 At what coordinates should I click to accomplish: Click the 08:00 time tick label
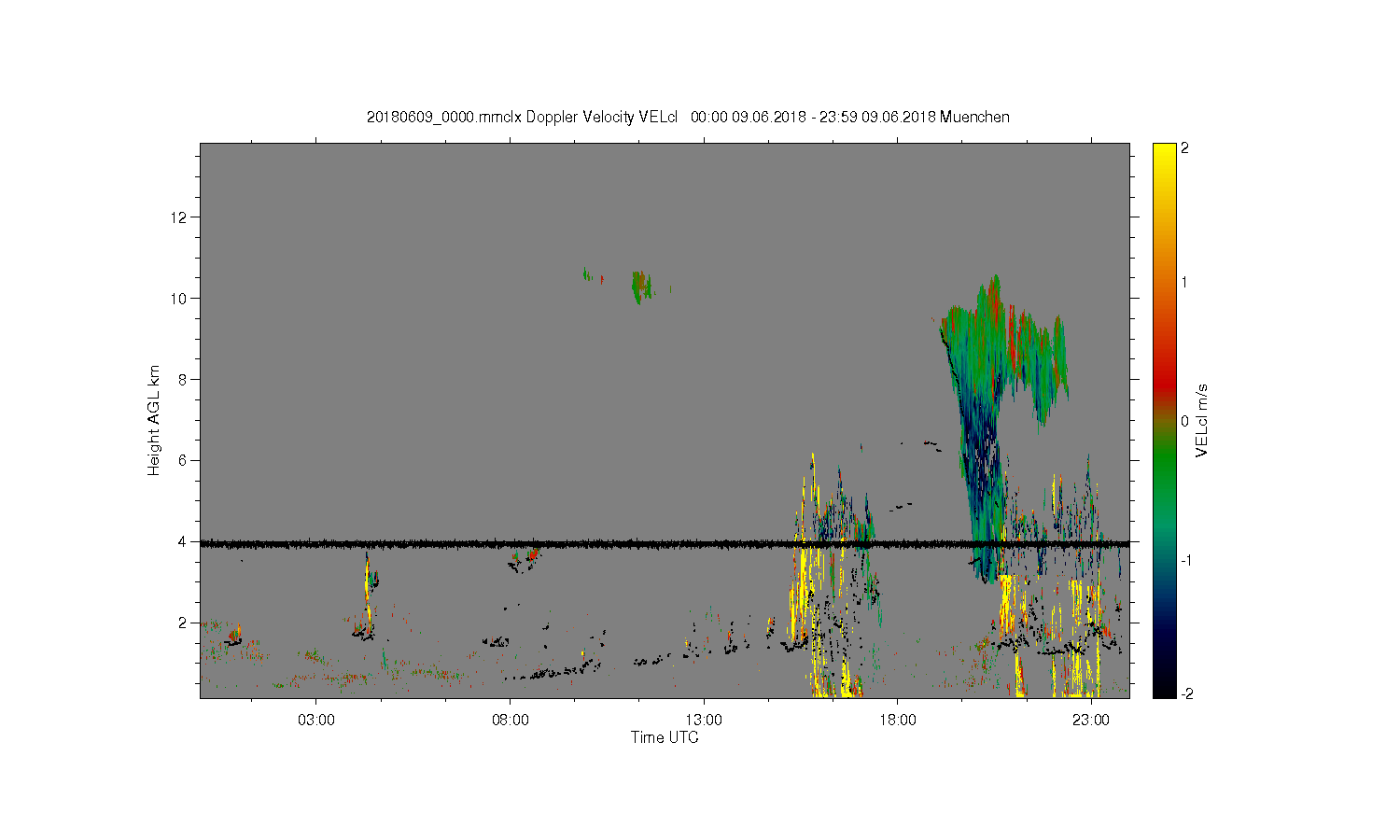[x=510, y=721]
